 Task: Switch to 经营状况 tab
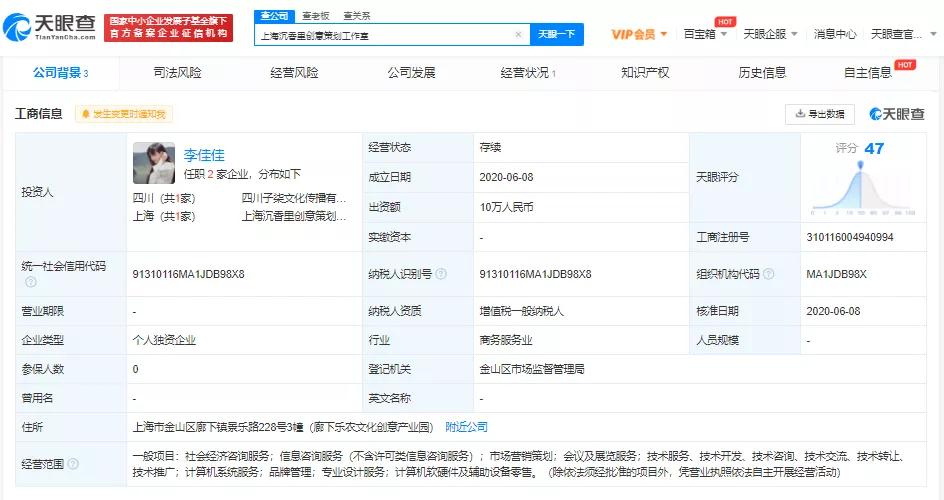(528, 73)
